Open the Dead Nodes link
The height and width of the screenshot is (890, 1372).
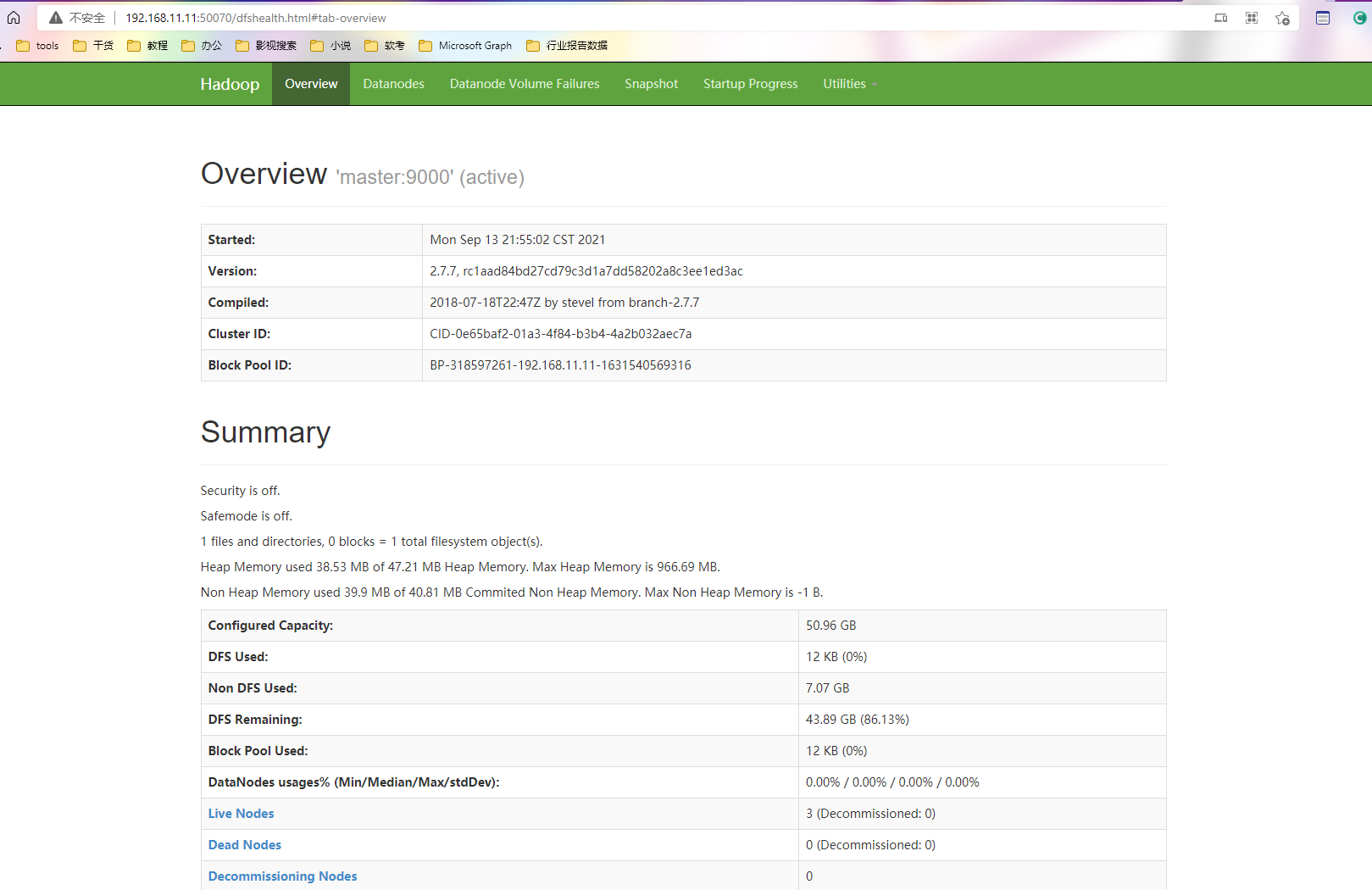click(244, 845)
